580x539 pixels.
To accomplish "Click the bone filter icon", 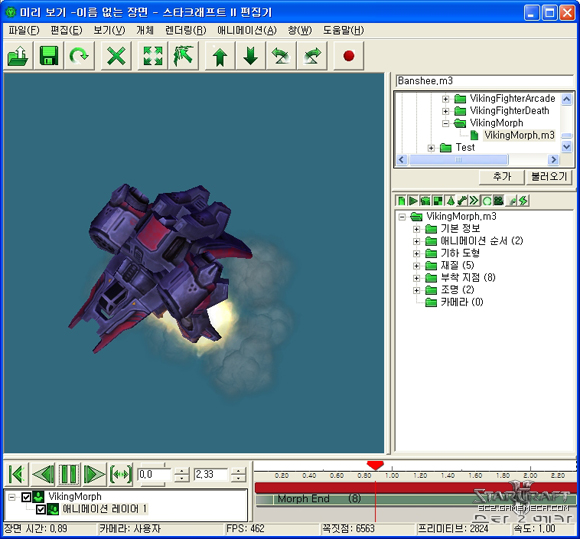I will coord(462,201).
